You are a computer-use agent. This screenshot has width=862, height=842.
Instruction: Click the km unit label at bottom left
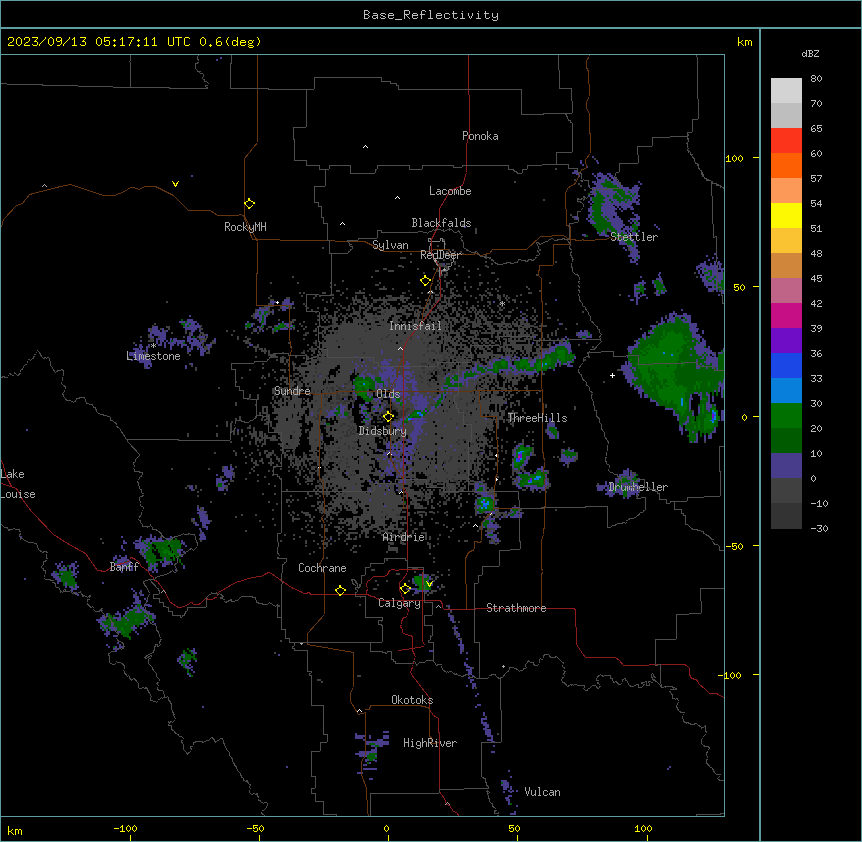point(15,831)
